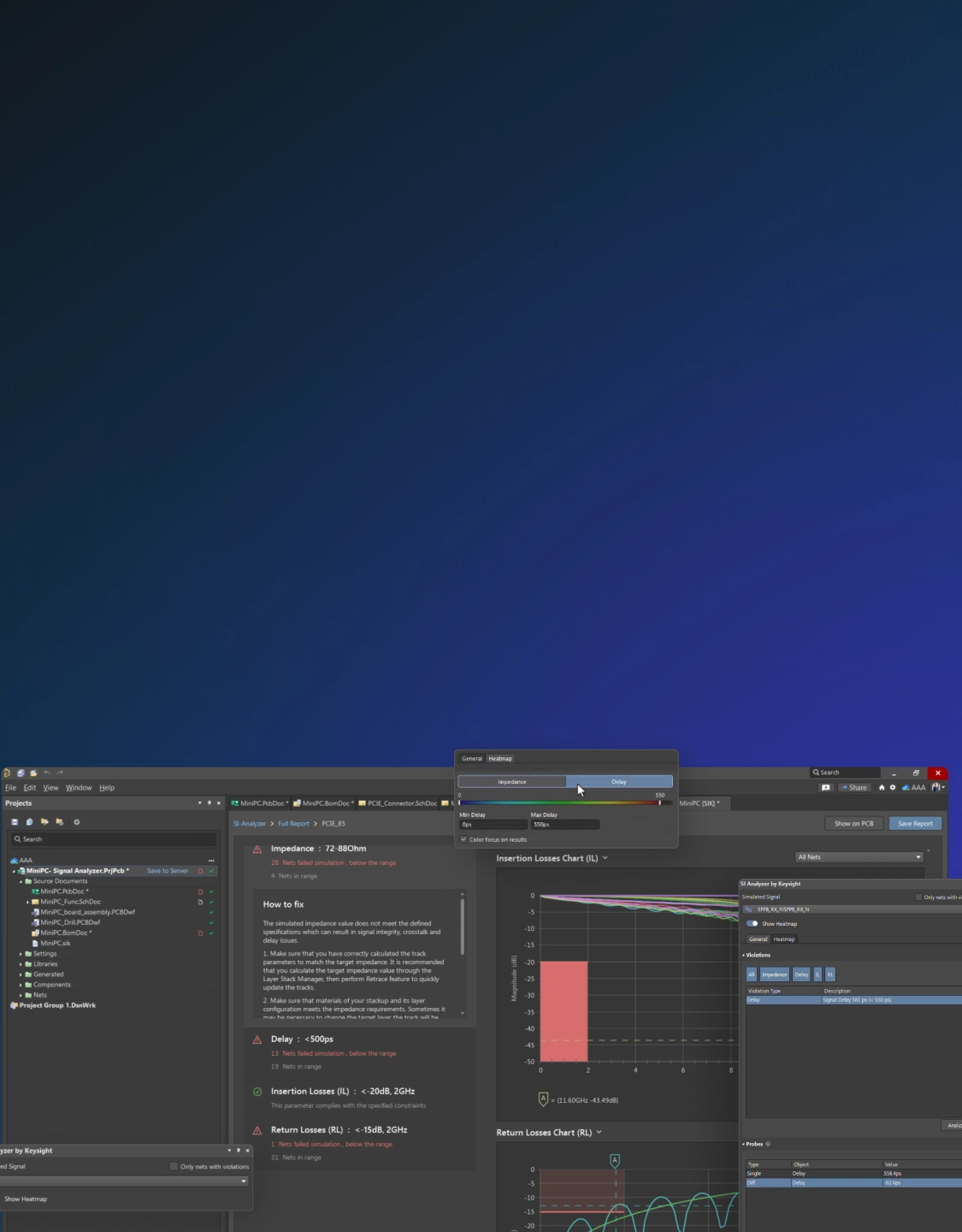Open the Projects panel settings gear
The width and height of the screenshot is (962, 1232).
[x=76, y=821]
